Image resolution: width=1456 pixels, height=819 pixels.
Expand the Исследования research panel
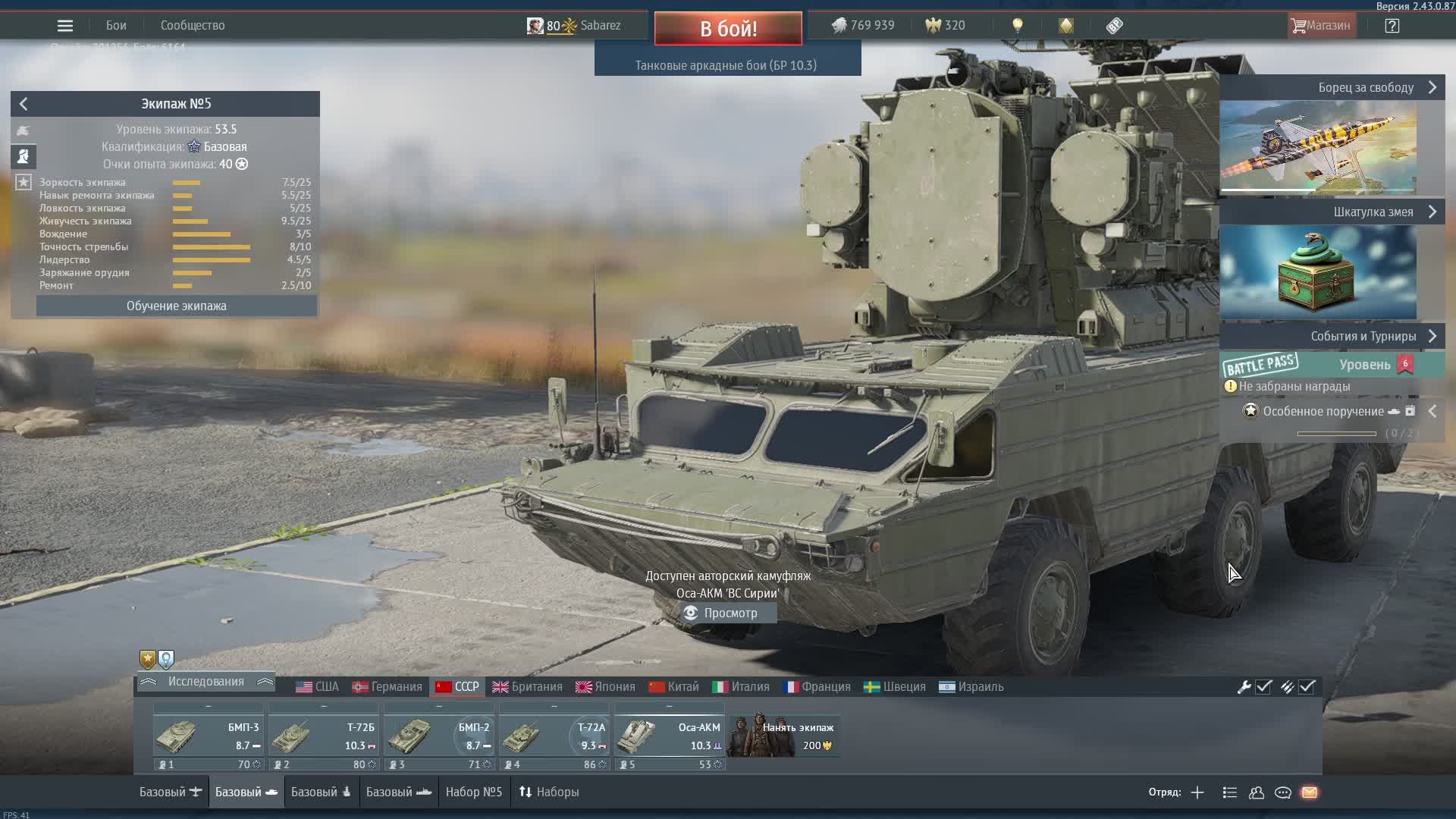tap(206, 682)
